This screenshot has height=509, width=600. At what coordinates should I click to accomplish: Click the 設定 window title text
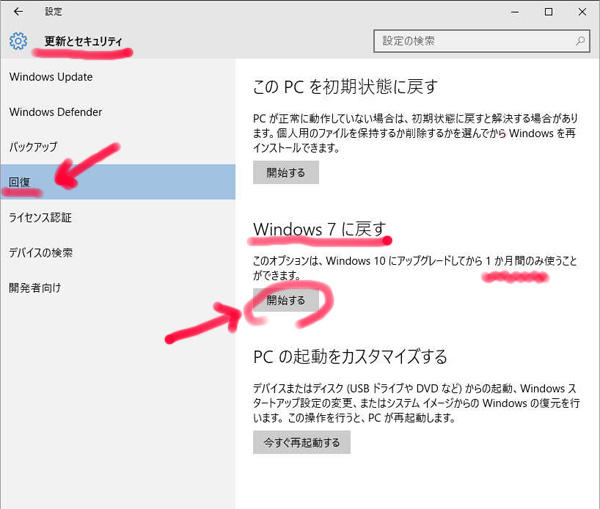coord(53,11)
